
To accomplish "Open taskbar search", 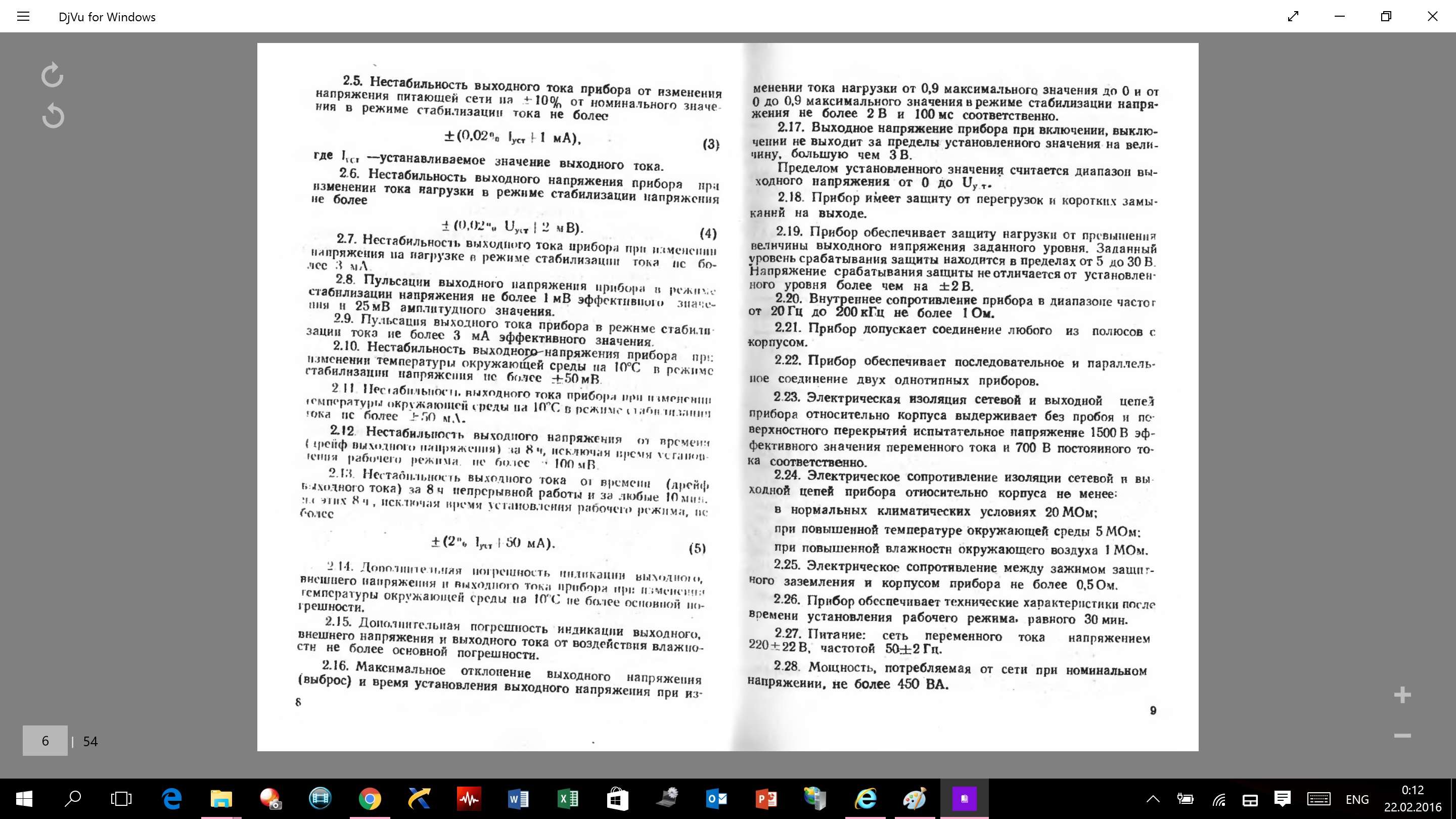I will pos(73,799).
